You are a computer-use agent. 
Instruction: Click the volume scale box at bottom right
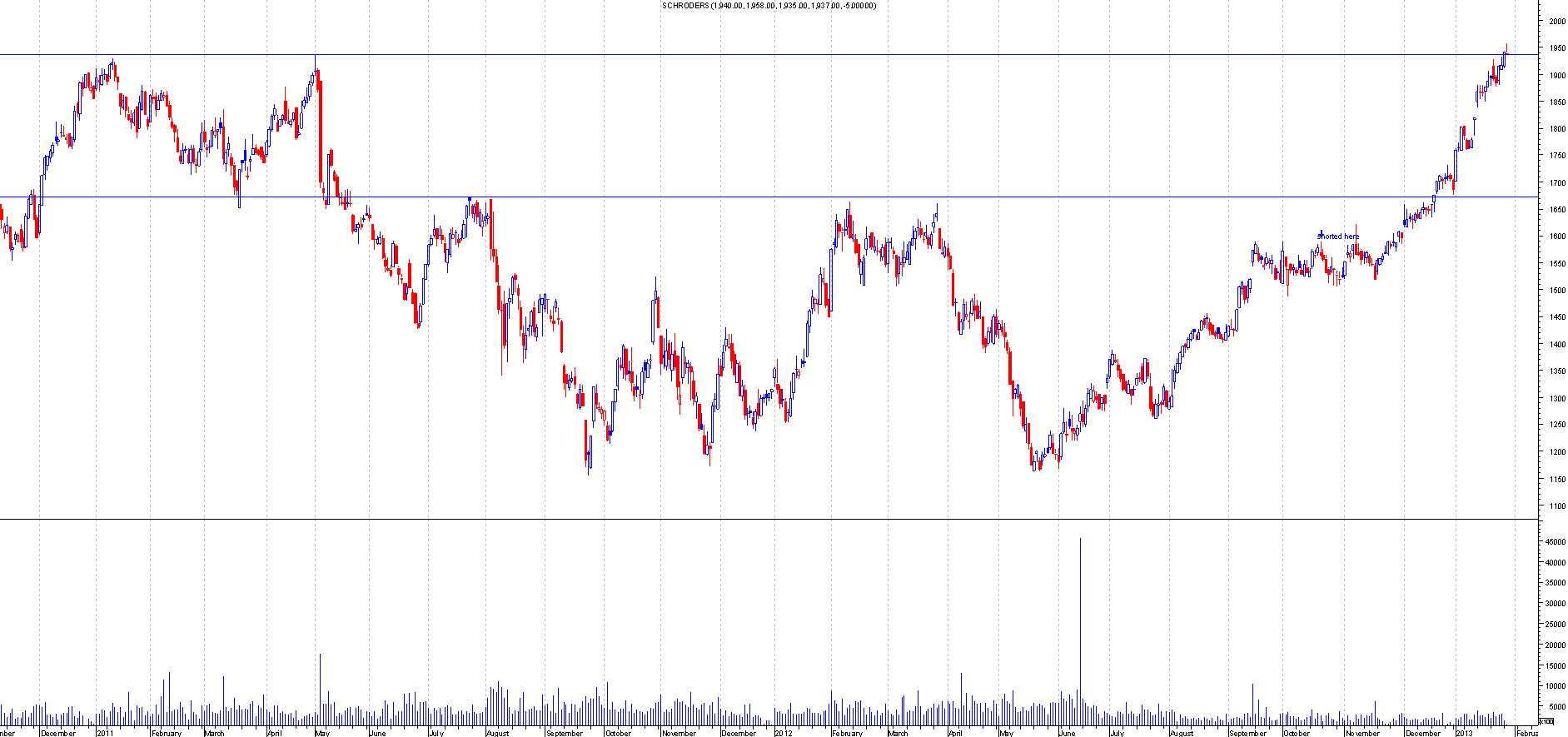pos(1546,721)
